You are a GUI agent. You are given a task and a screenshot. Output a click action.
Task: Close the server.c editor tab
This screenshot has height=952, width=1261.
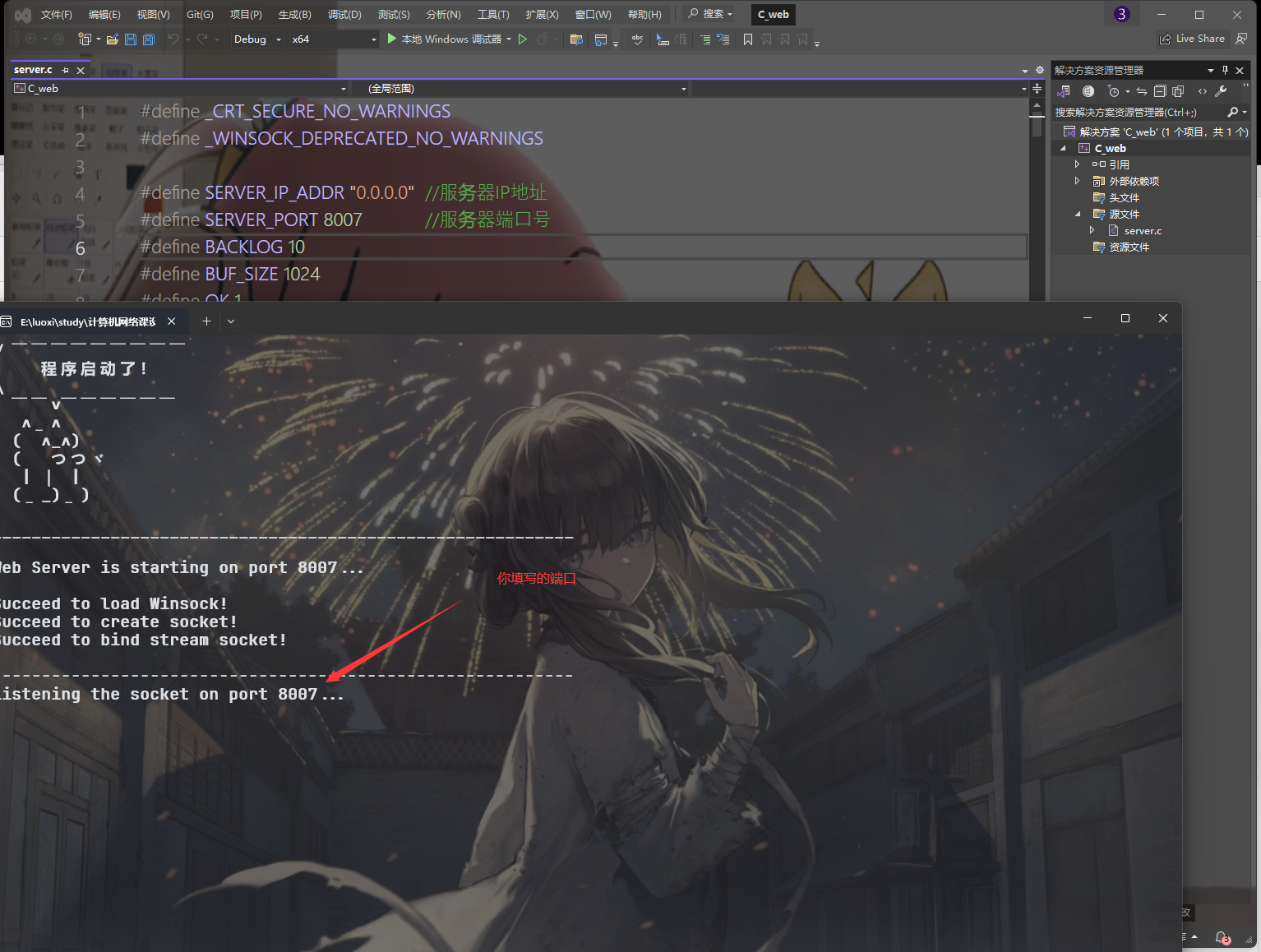pos(81,70)
